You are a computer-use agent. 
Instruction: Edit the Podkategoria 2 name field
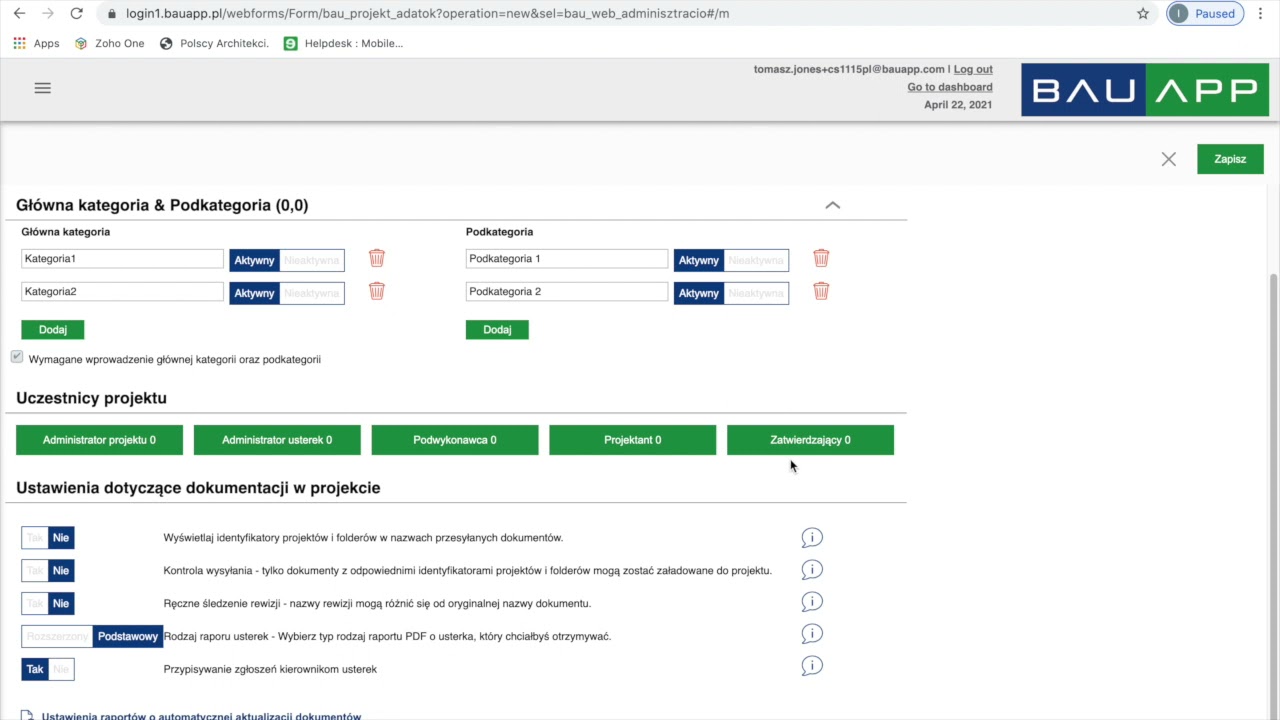click(566, 292)
